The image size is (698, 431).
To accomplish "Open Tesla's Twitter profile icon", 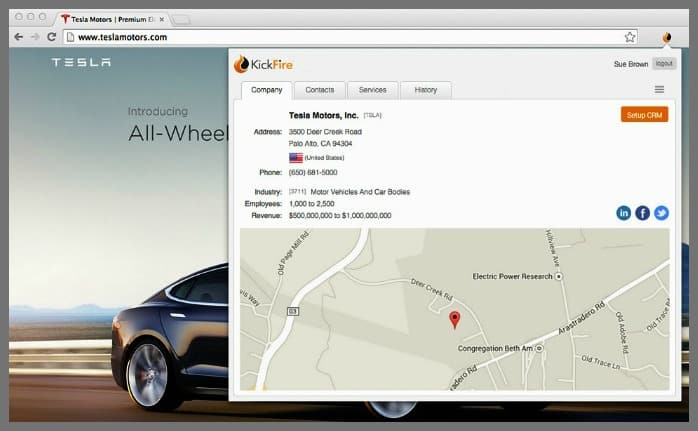I will click(661, 213).
